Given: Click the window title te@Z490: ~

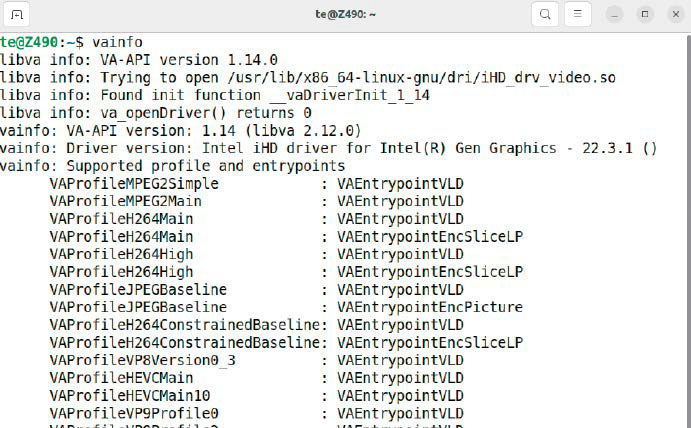Looking at the screenshot, I should click(346, 14).
